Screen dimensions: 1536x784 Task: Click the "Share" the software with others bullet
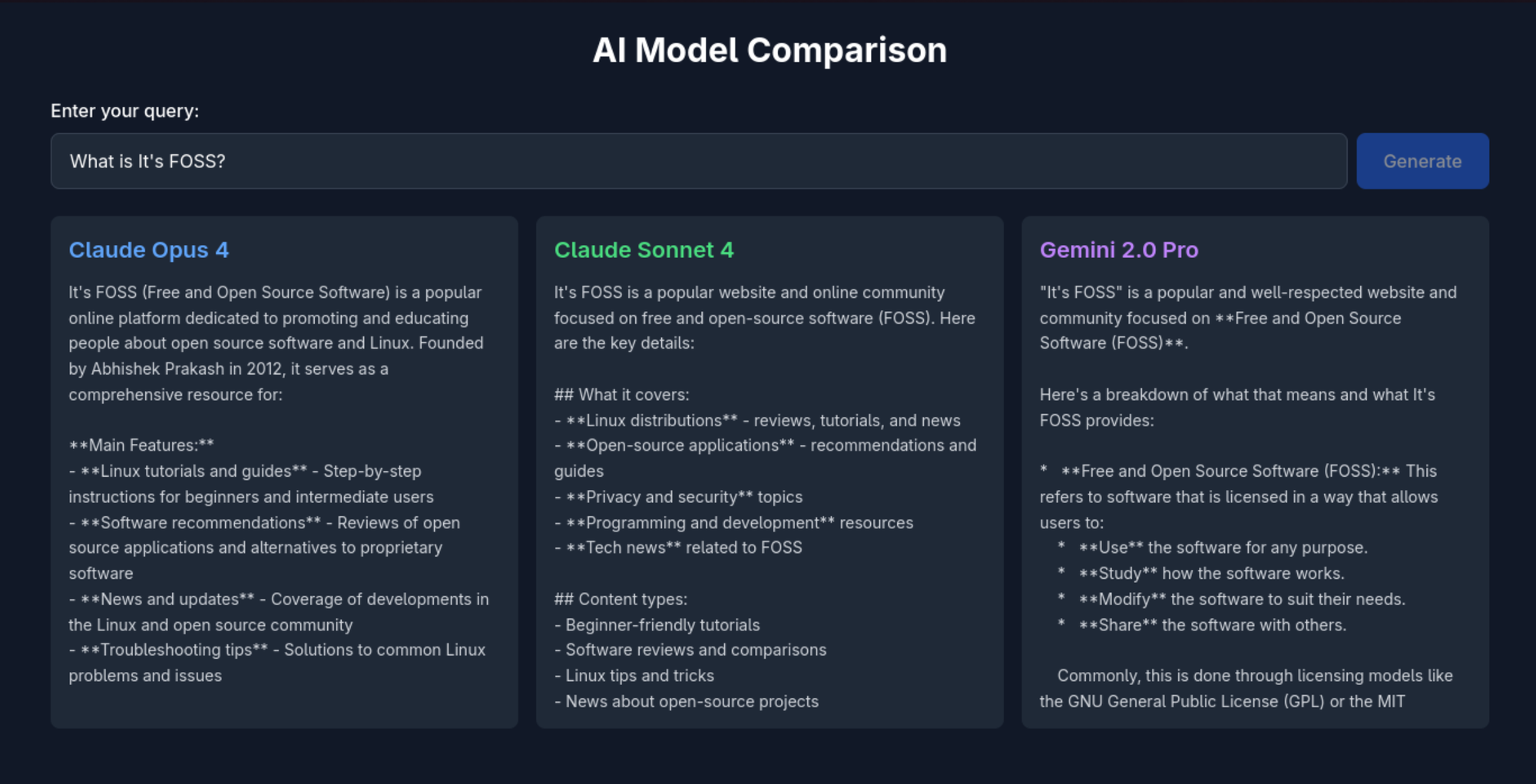tap(1212, 625)
